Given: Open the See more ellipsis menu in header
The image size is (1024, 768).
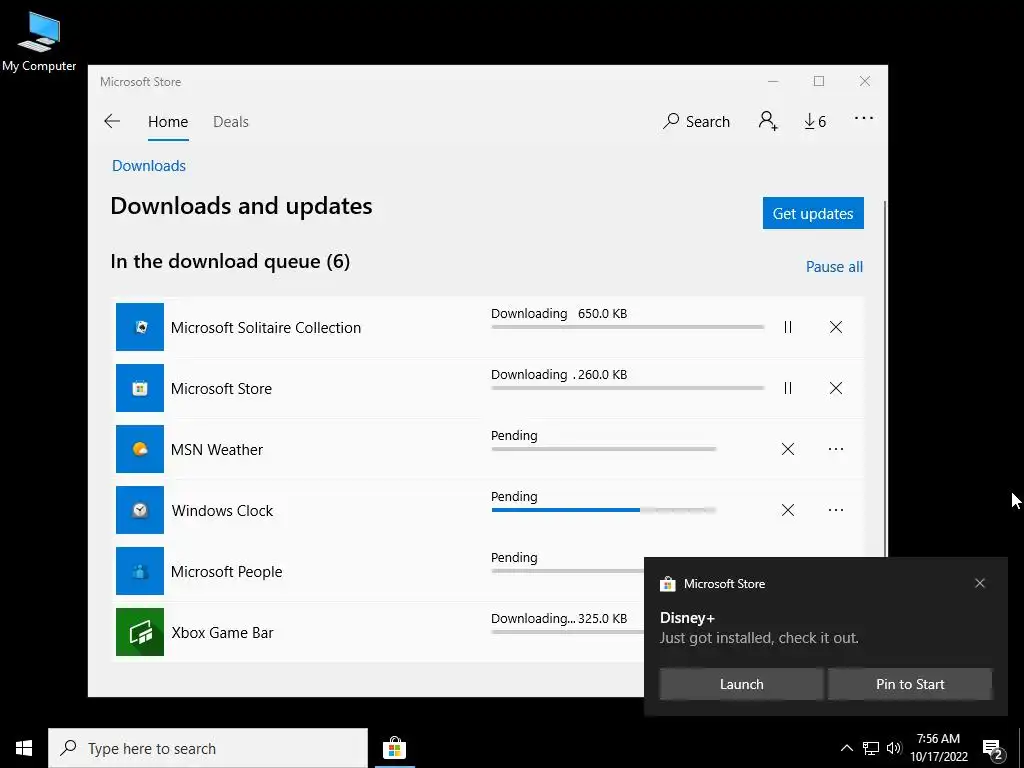Looking at the screenshot, I should [863, 118].
